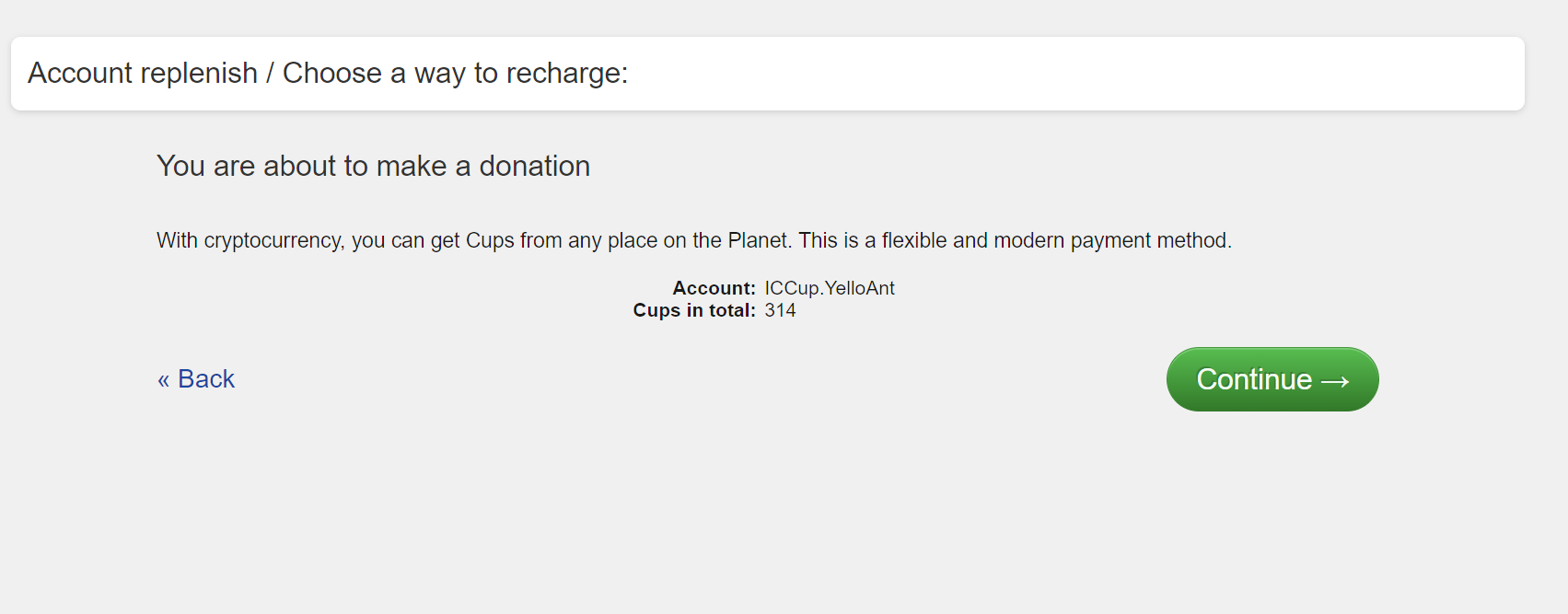Click 'Cups' in the description sentence
Screen dimensions: 1568x614
tap(490, 240)
